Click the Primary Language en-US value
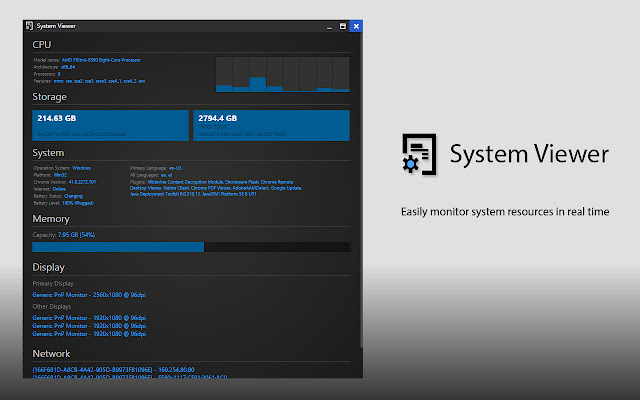 click(x=175, y=168)
